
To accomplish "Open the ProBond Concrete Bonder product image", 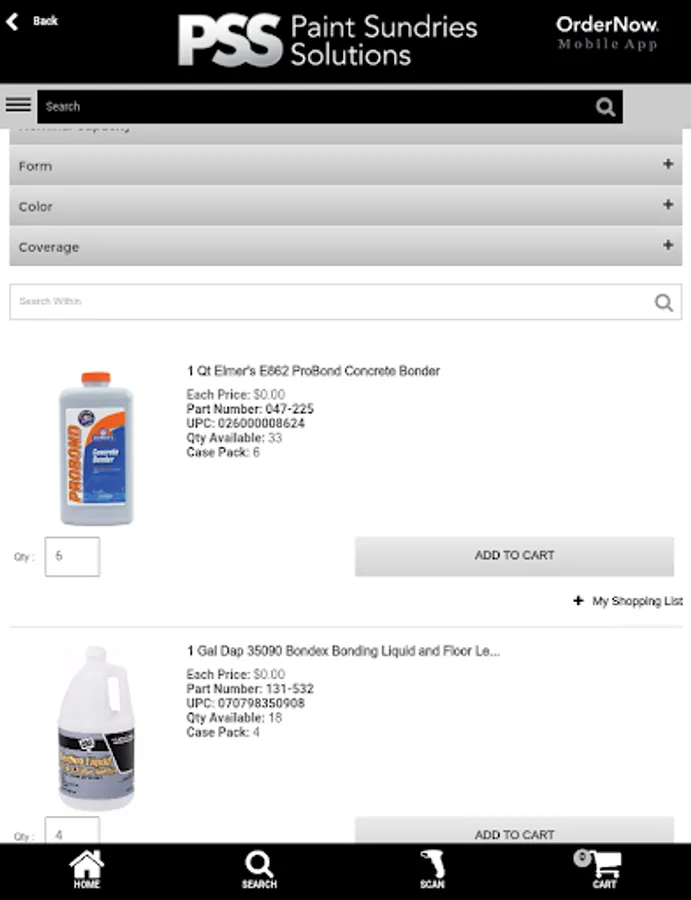I will pyautogui.click(x=95, y=447).
